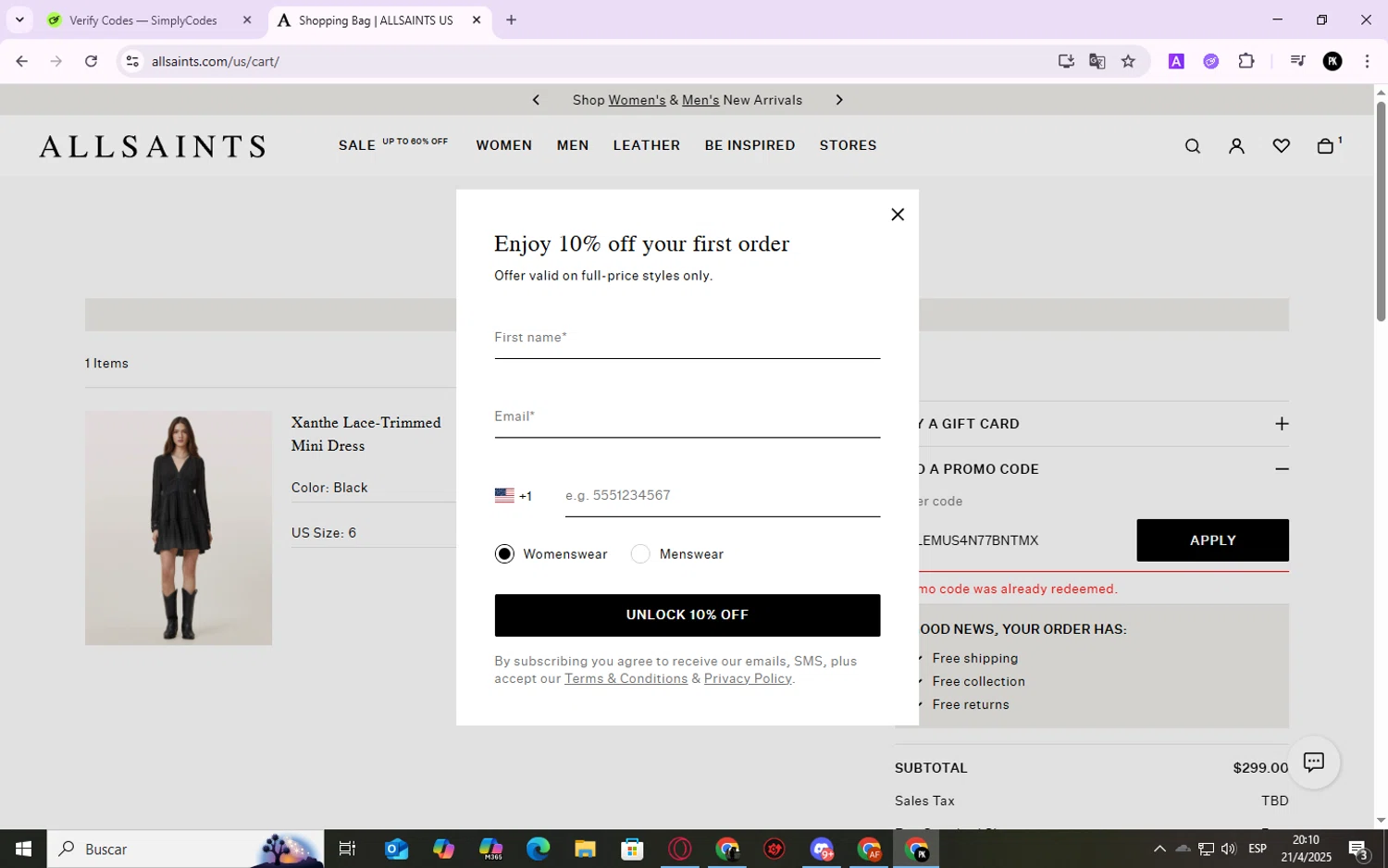Open Privacy Policy link
This screenshot has width=1388, height=868.
click(748, 678)
